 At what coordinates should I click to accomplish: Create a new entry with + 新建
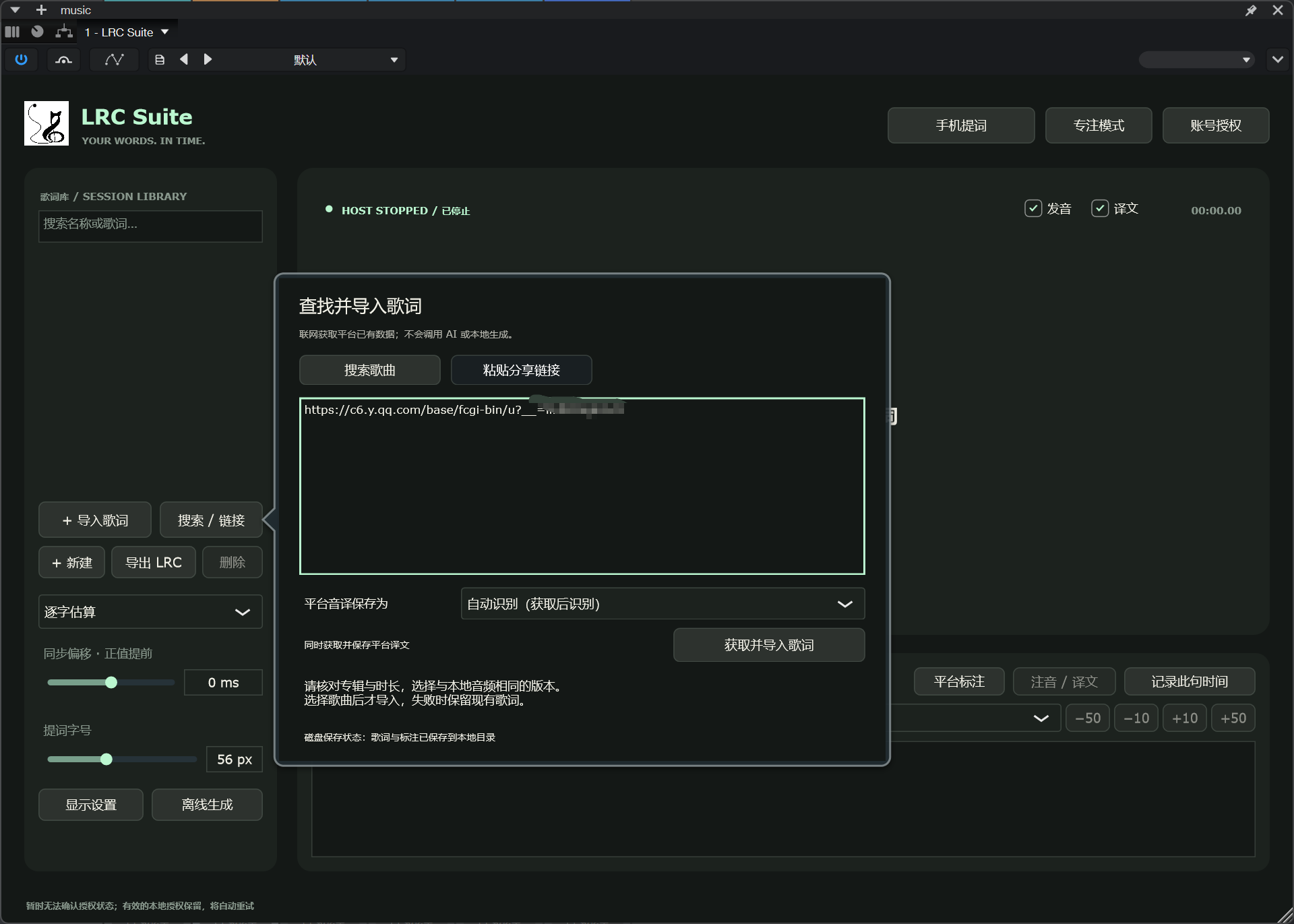[72, 562]
